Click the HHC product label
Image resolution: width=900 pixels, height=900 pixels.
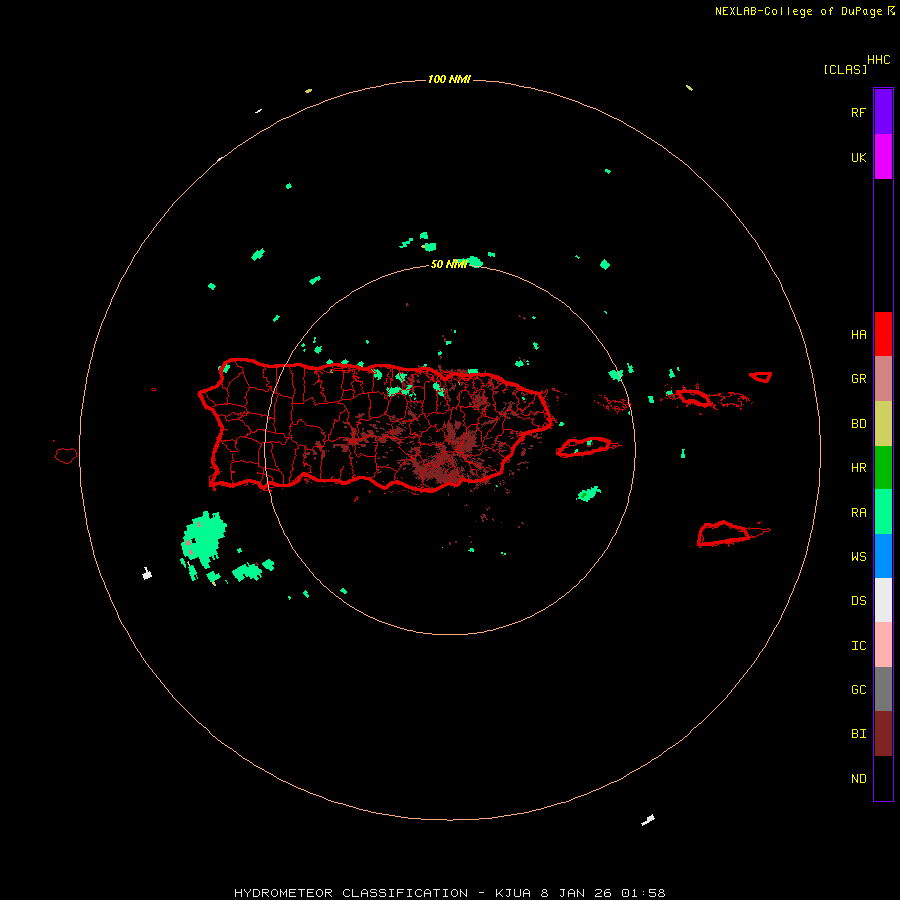pos(878,60)
